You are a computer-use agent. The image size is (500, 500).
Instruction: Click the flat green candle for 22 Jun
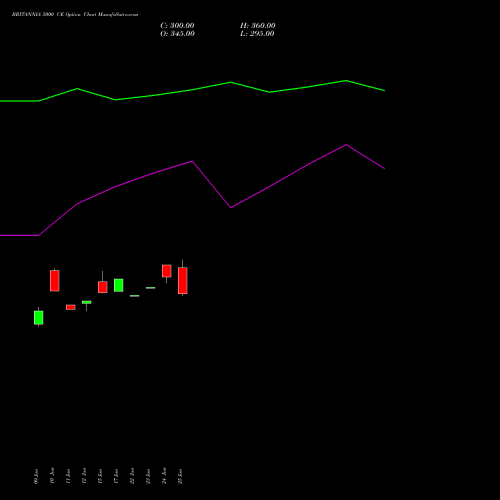135,296
